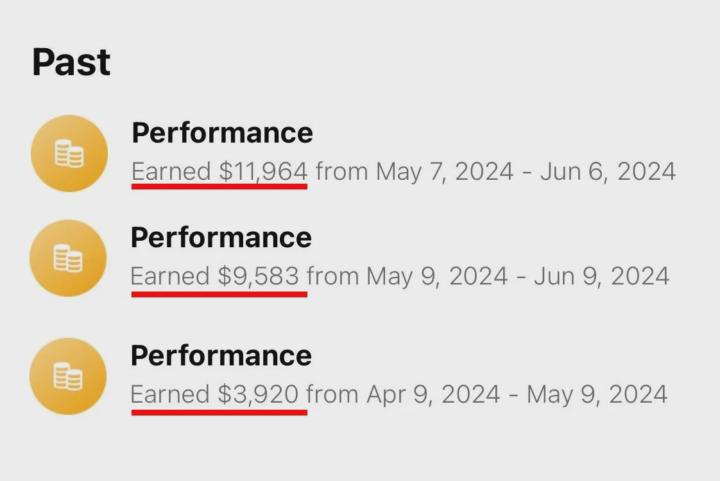Click the "Earned $11,964" amount text
The height and width of the screenshot is (481, 720).
(x=219, y=171)
